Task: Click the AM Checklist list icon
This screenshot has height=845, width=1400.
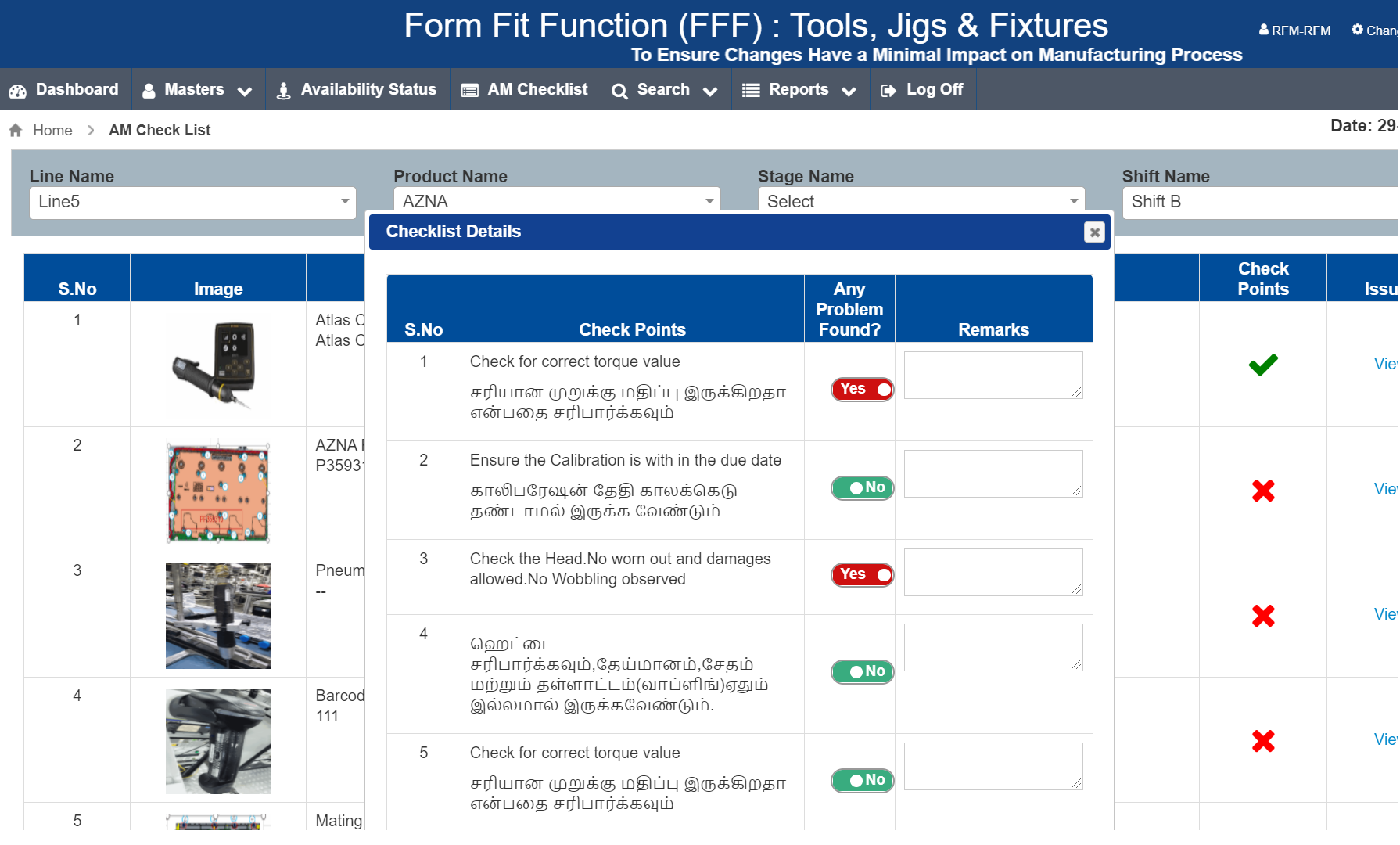Action: (470, 91)
